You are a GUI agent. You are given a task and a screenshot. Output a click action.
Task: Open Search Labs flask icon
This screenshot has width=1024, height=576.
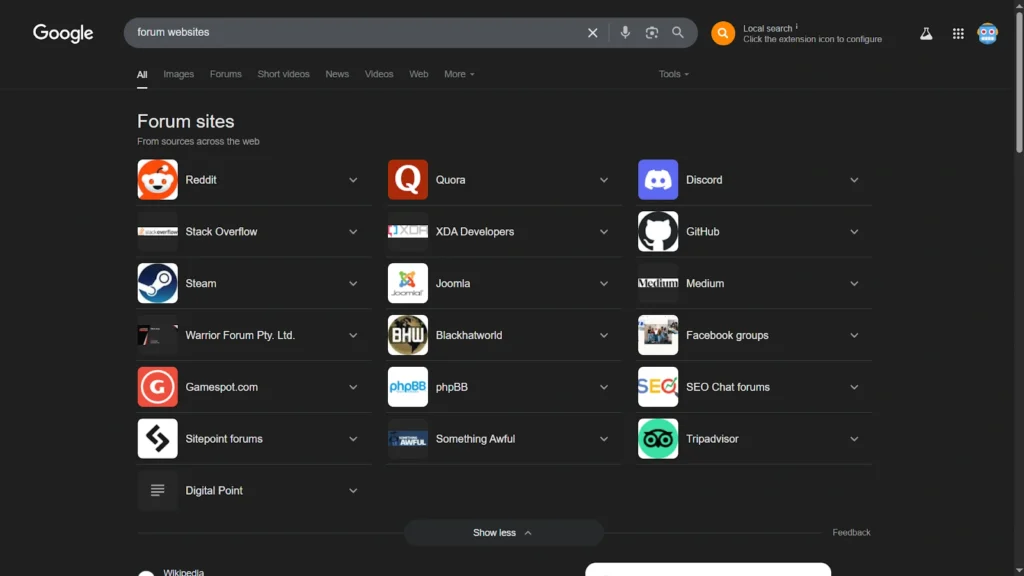pos(926,33)
